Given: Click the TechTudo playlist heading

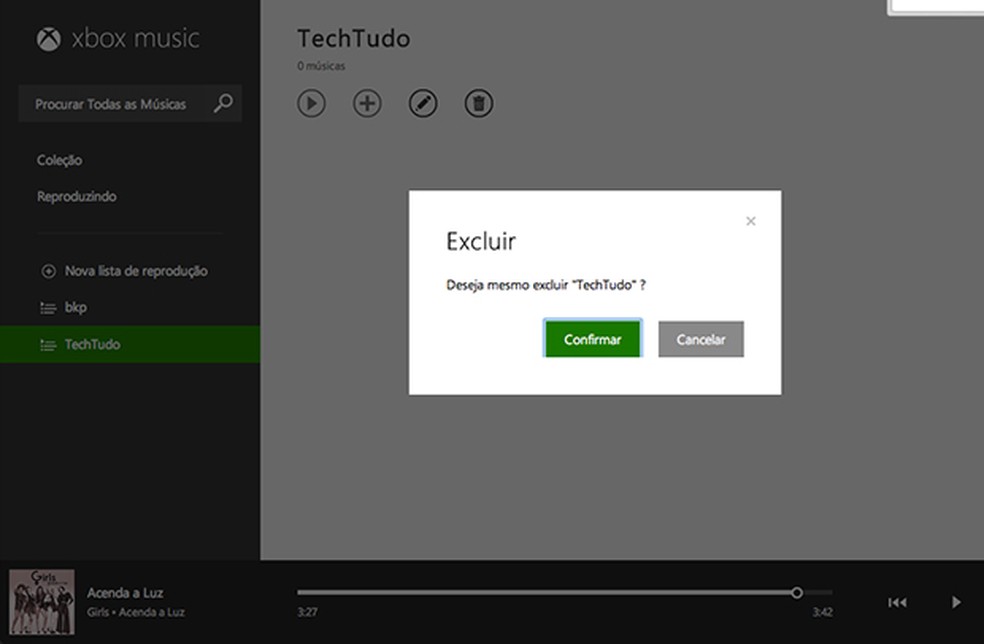Looking at the screenshot, I should (x=354, y=38).
